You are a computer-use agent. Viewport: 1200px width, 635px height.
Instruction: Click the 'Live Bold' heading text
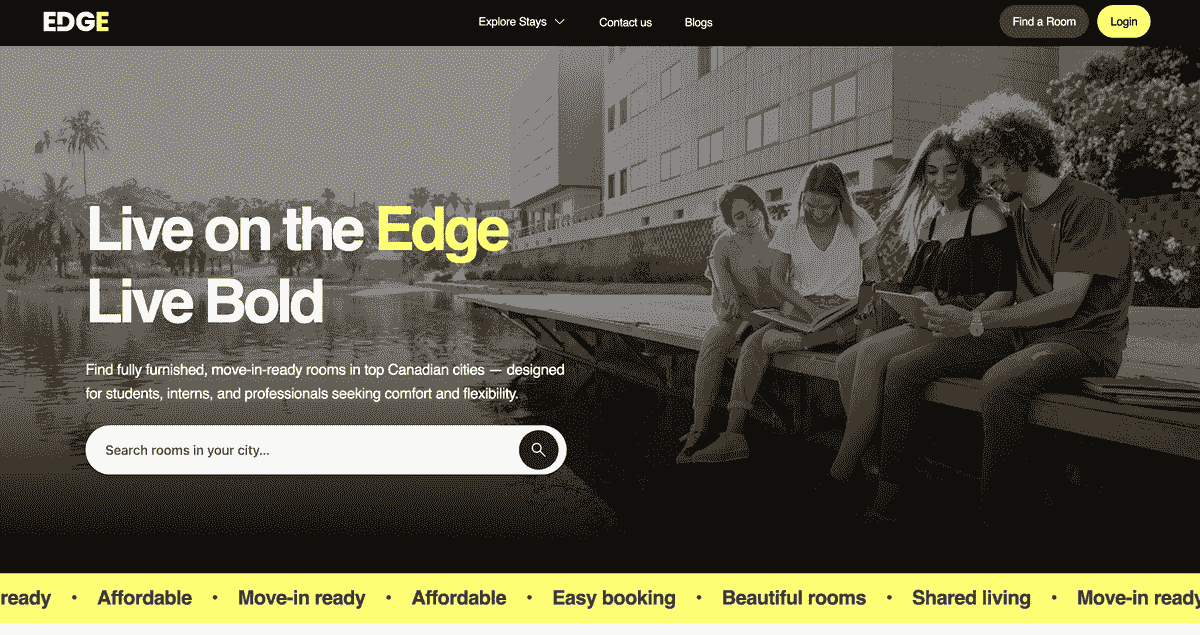click(x=206, y=301)
